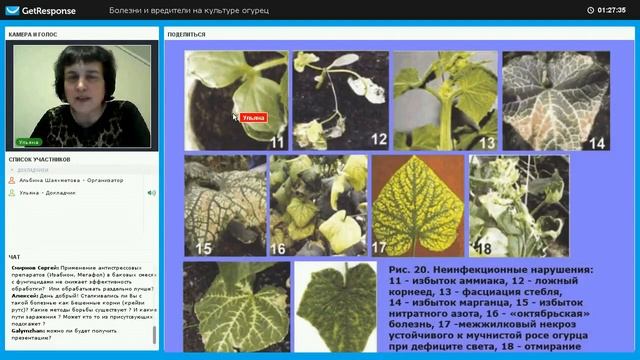Click the elapsed time 01:27:35
640x360 pixels.
click(x=611, y=10)
